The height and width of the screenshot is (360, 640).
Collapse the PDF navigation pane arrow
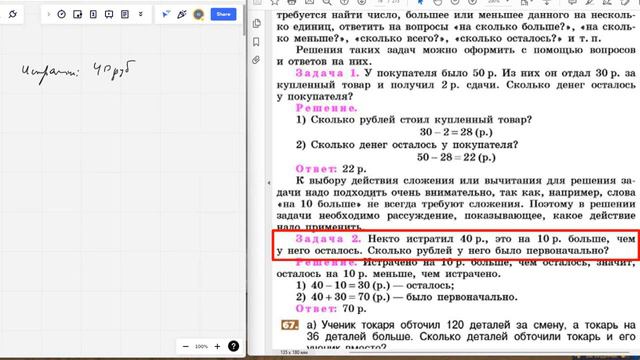[269, 183]
